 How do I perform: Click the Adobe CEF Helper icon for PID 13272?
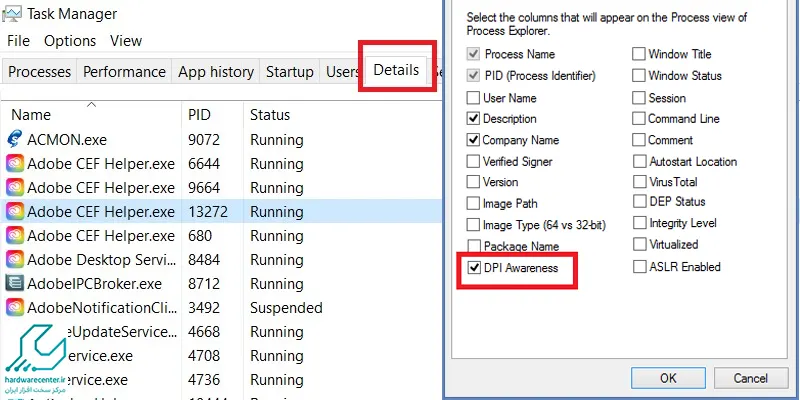[15, 211]
